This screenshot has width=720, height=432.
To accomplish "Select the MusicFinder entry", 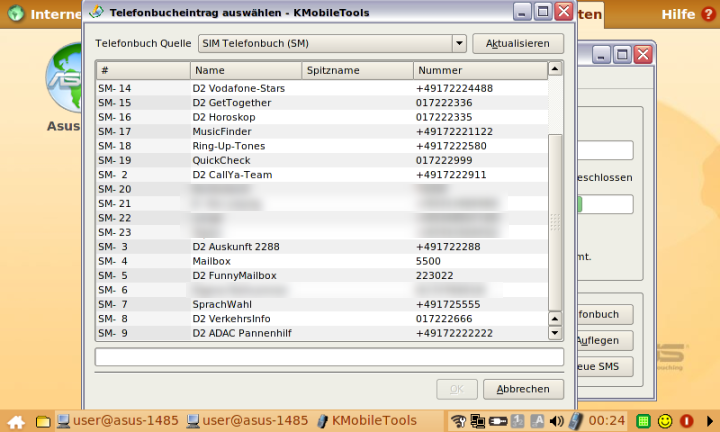I will [322, 131].
